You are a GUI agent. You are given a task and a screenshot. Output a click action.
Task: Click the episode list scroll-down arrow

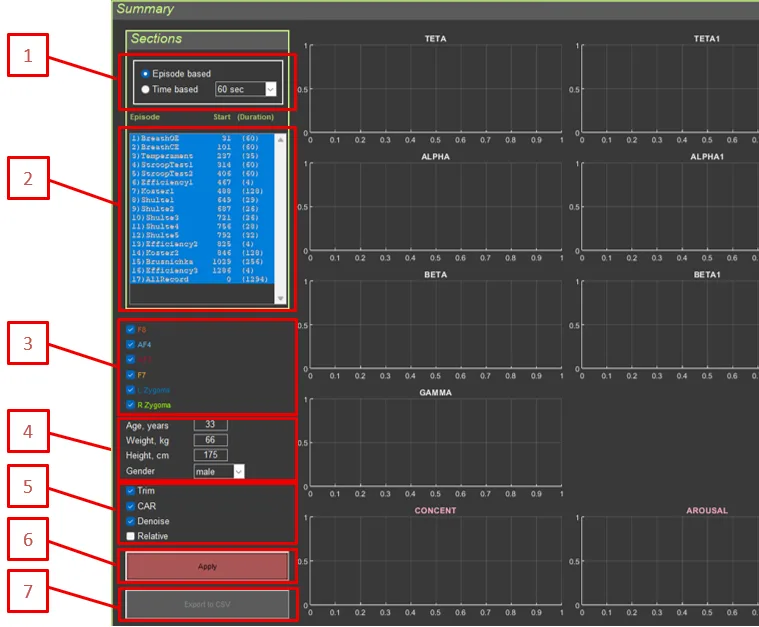280,298
